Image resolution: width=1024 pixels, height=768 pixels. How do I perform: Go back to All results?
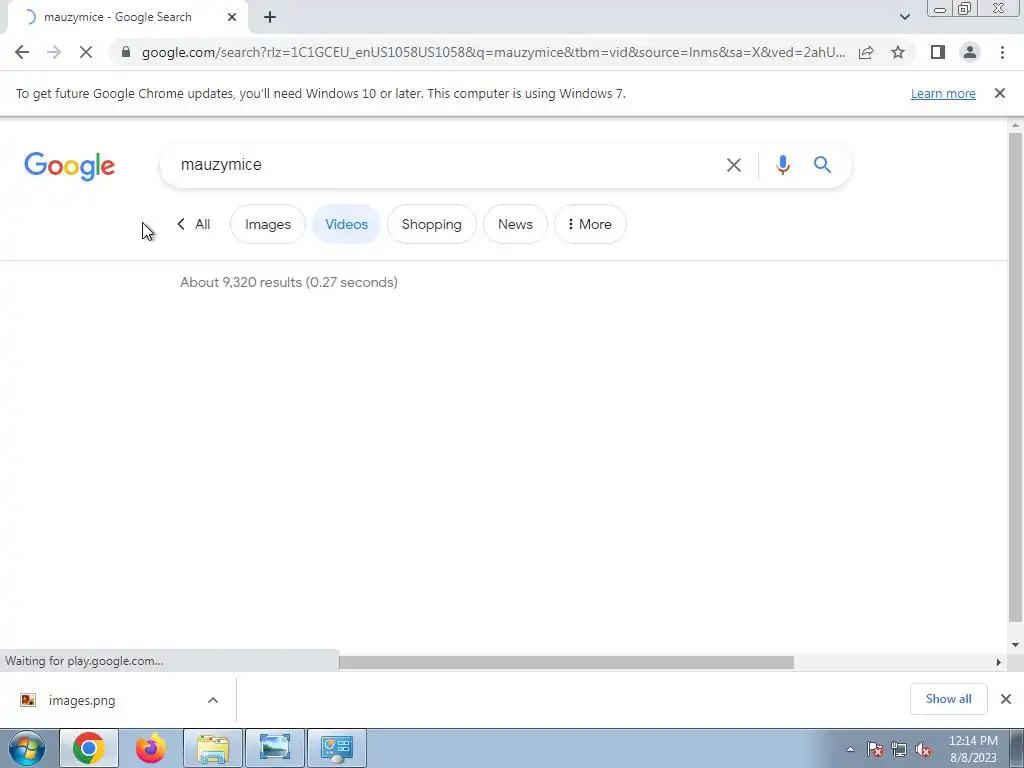[x=194, y=224]
